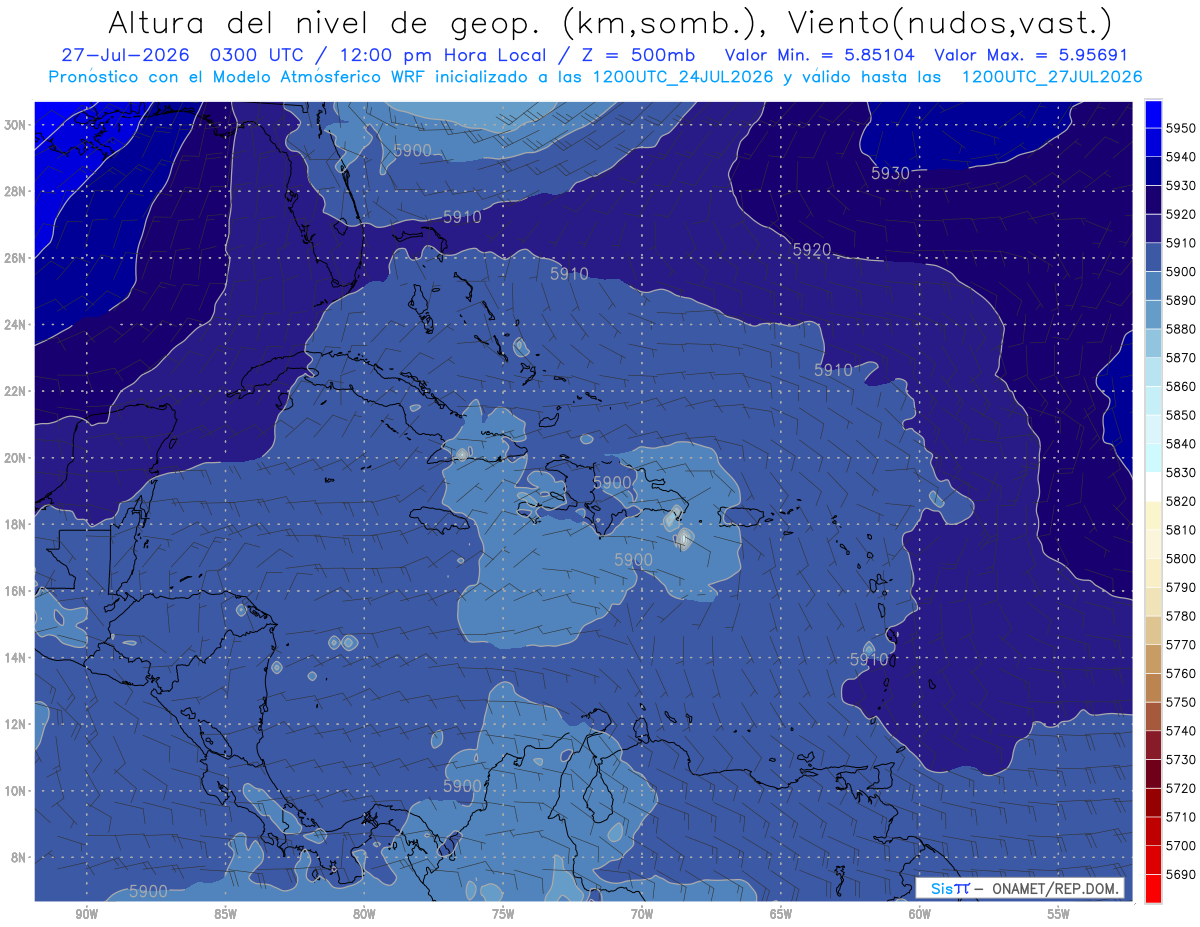Click the 5850 colorbar legend value
This screenshot has width=1200, height=927.
pyautogui.click(x=1180, y=415)
